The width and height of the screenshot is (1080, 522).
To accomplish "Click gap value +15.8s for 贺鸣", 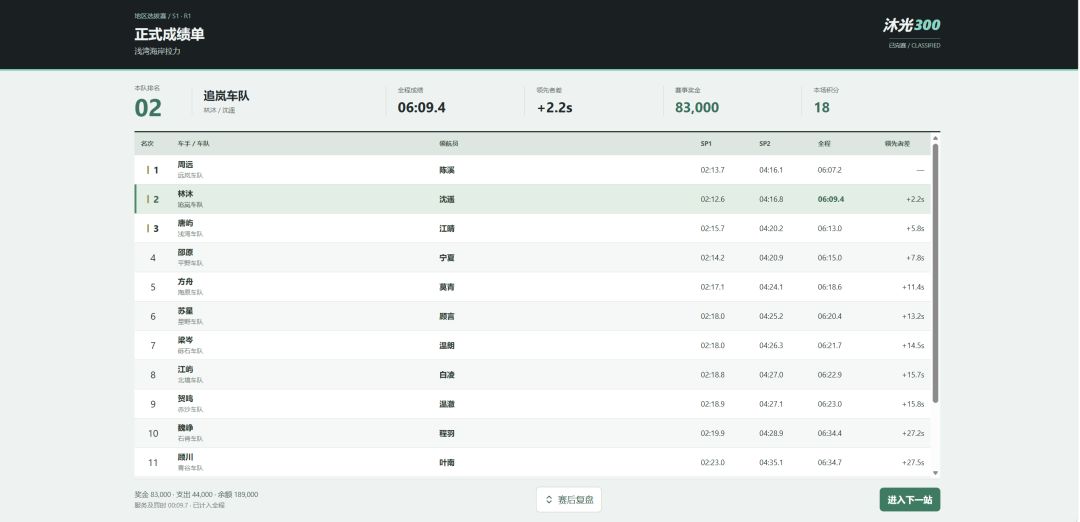I will (913, 404).
